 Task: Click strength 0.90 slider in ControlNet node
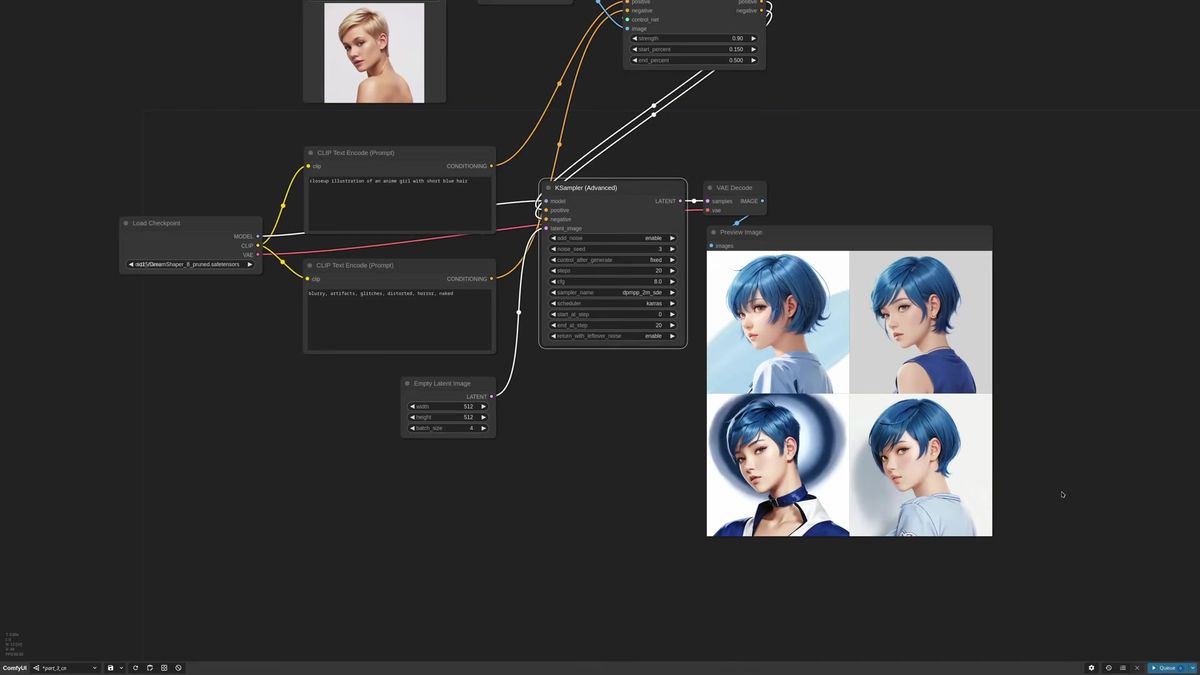click(x=694, y=38)
